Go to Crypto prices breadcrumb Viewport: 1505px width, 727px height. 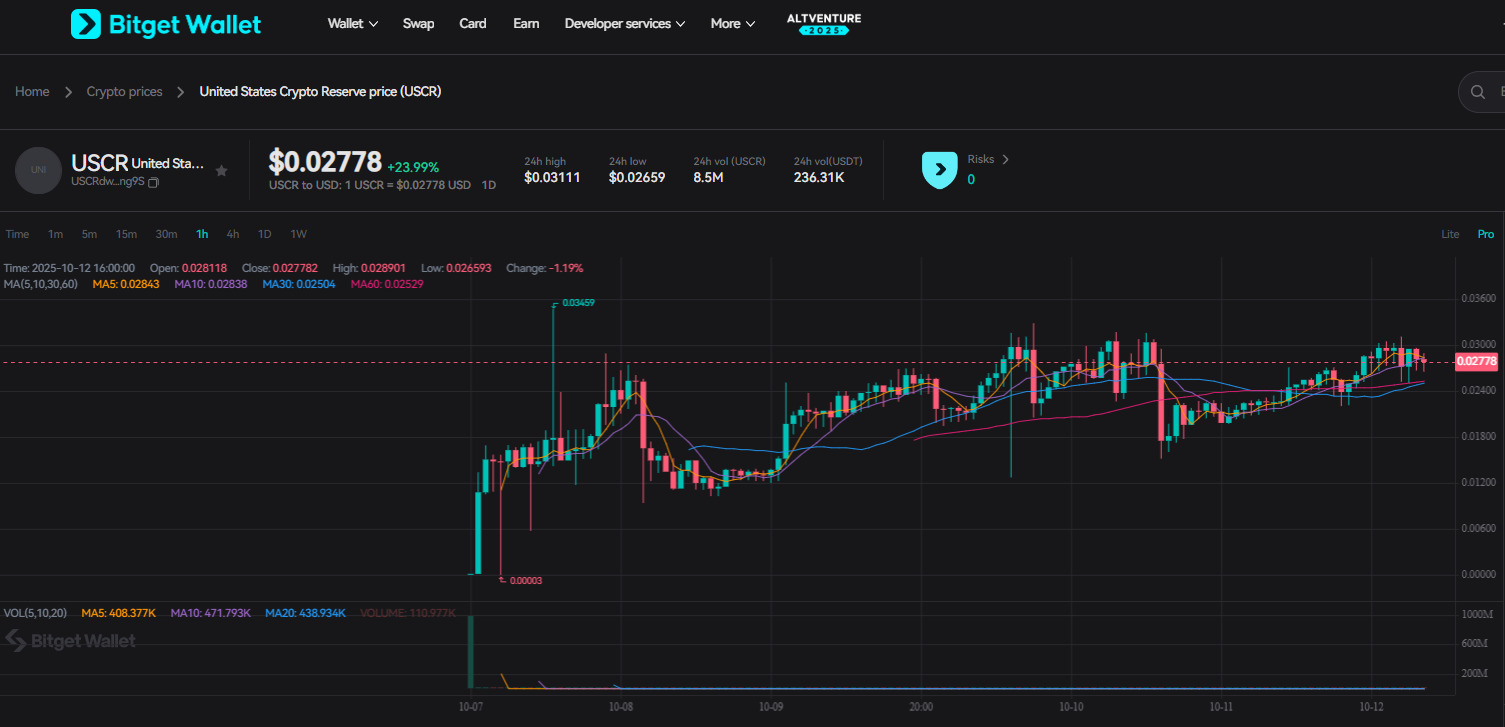124,92
